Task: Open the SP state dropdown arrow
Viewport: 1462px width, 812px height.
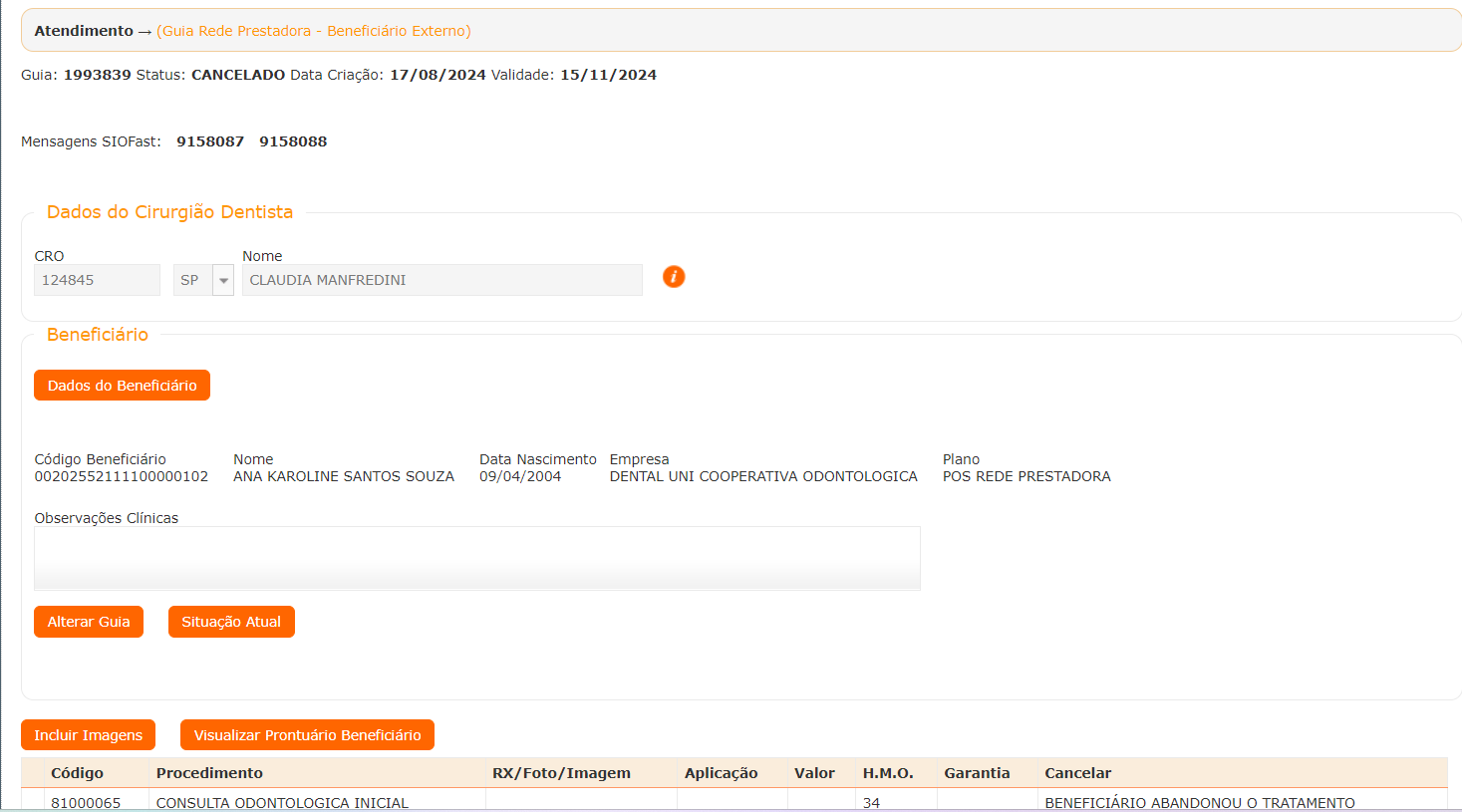Action: point(223,281)
